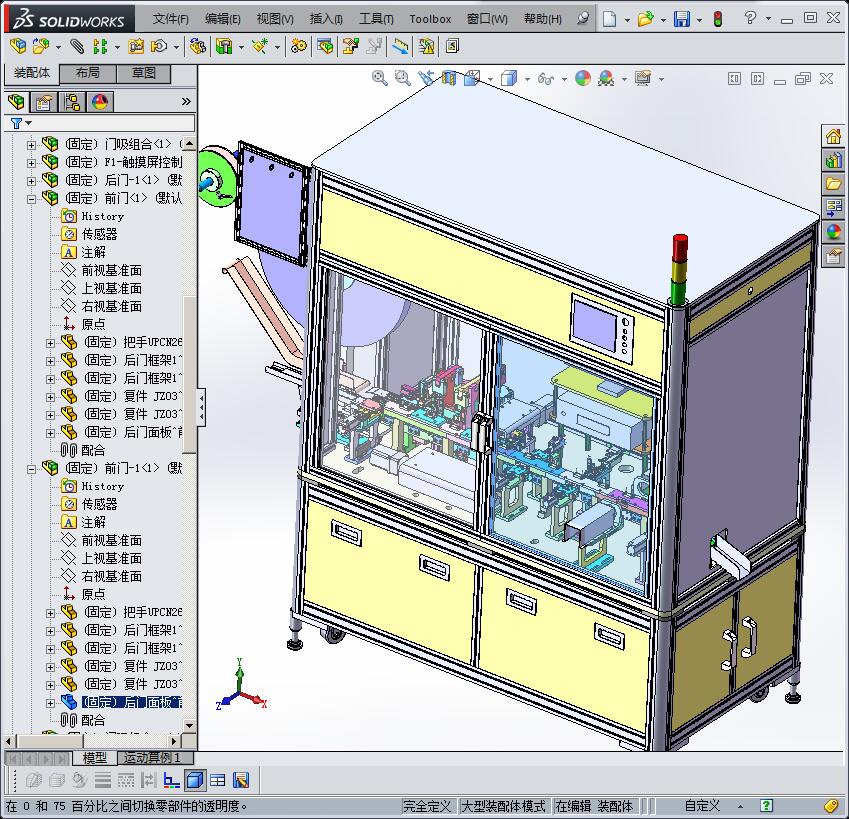Click the panel expand chevrons button
849x819 pixels.
[187, 100]
